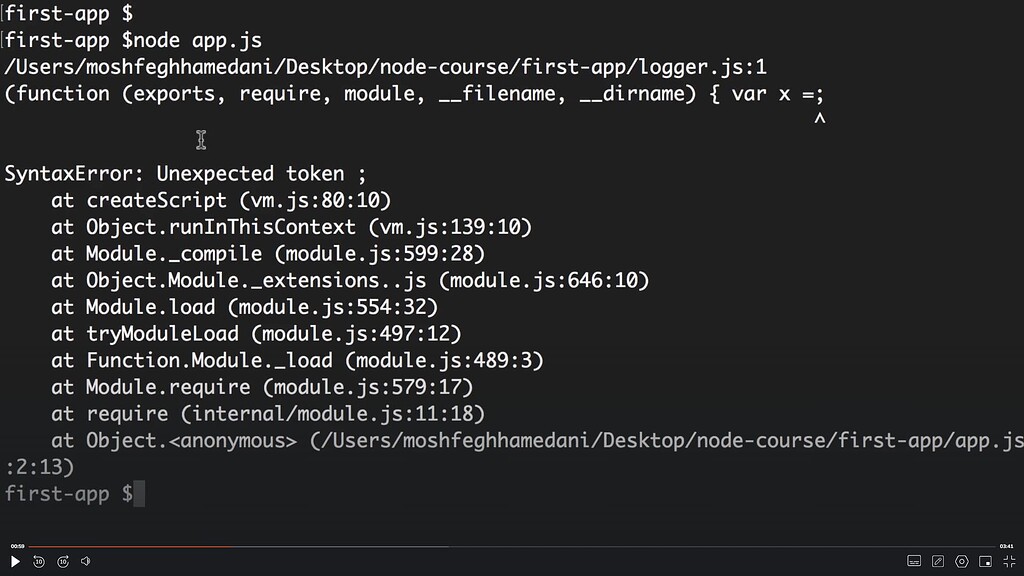1024x576 pixels.
Task: Open the annotation pencil tool
Action: click(x=938, y=561)
